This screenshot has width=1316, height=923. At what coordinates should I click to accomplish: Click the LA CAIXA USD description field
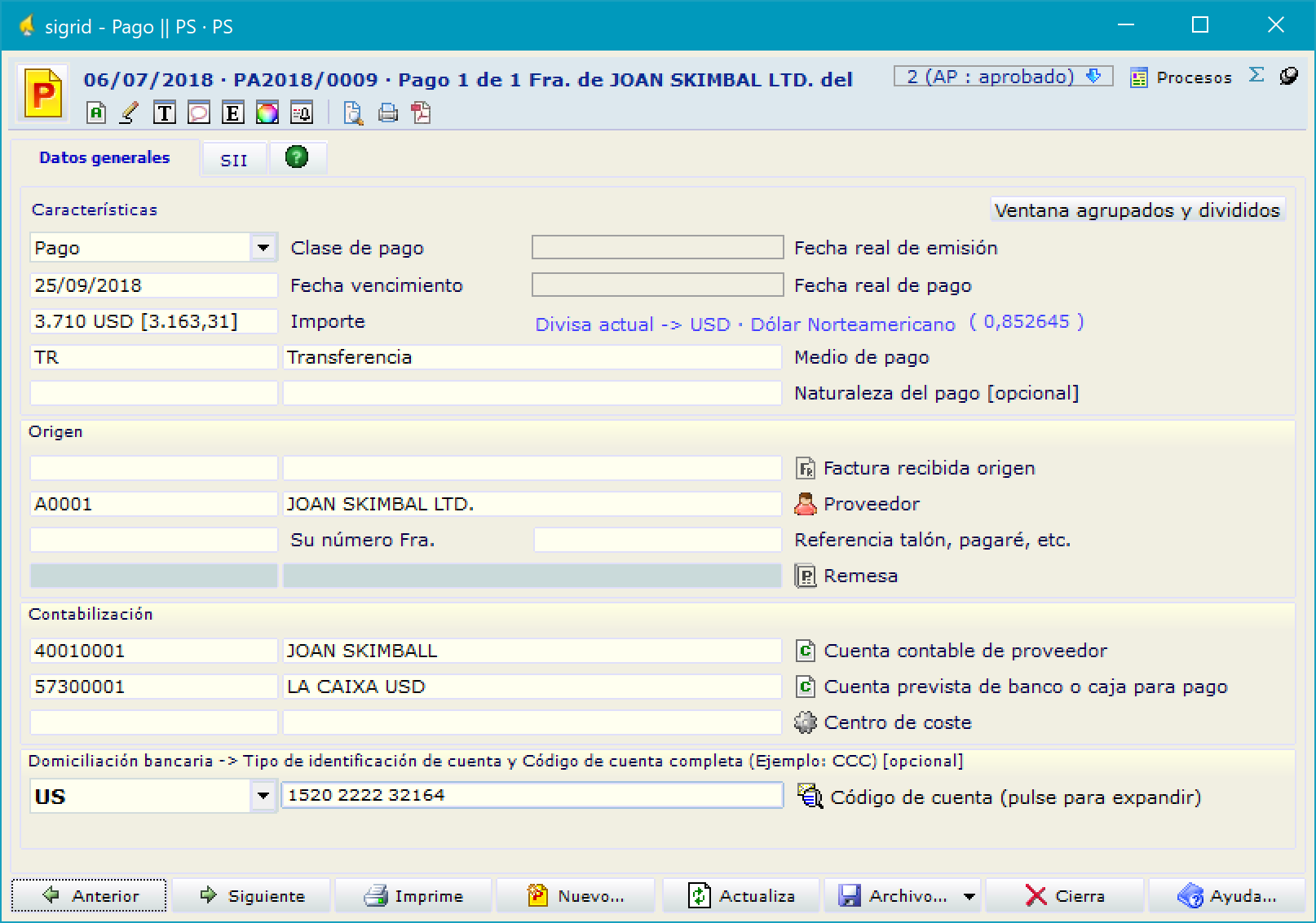pyautogui.click(x=532, y=687)
